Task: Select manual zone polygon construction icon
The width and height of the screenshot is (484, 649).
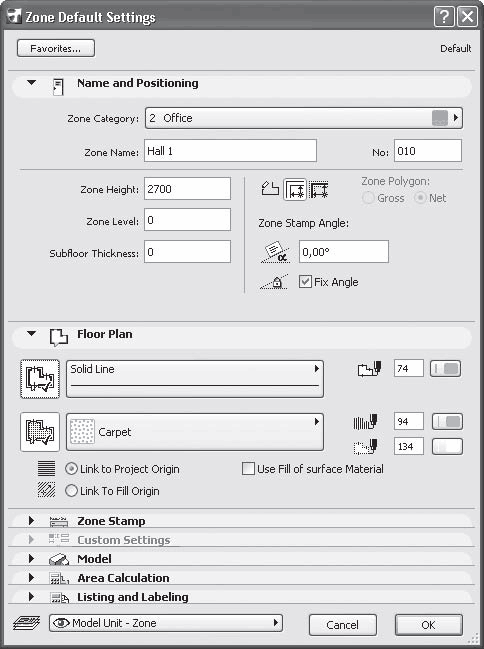Action: click(270, 189)
